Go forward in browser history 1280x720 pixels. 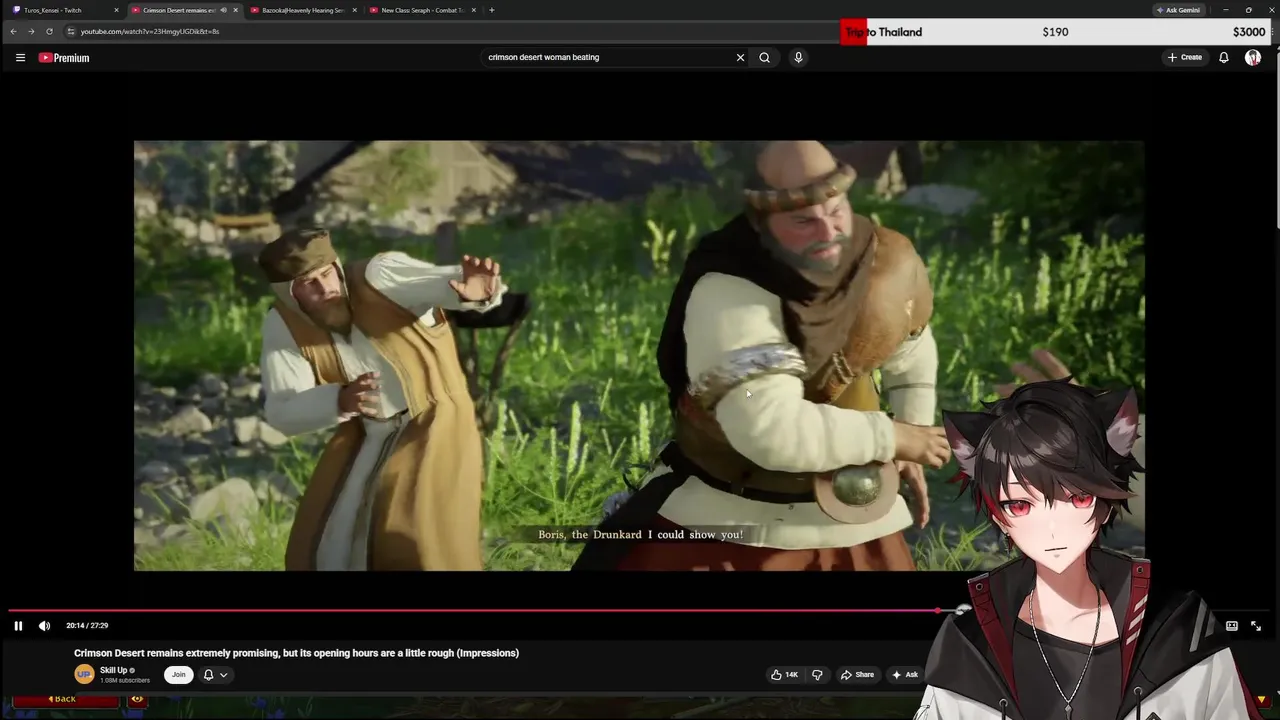point(31,31)
